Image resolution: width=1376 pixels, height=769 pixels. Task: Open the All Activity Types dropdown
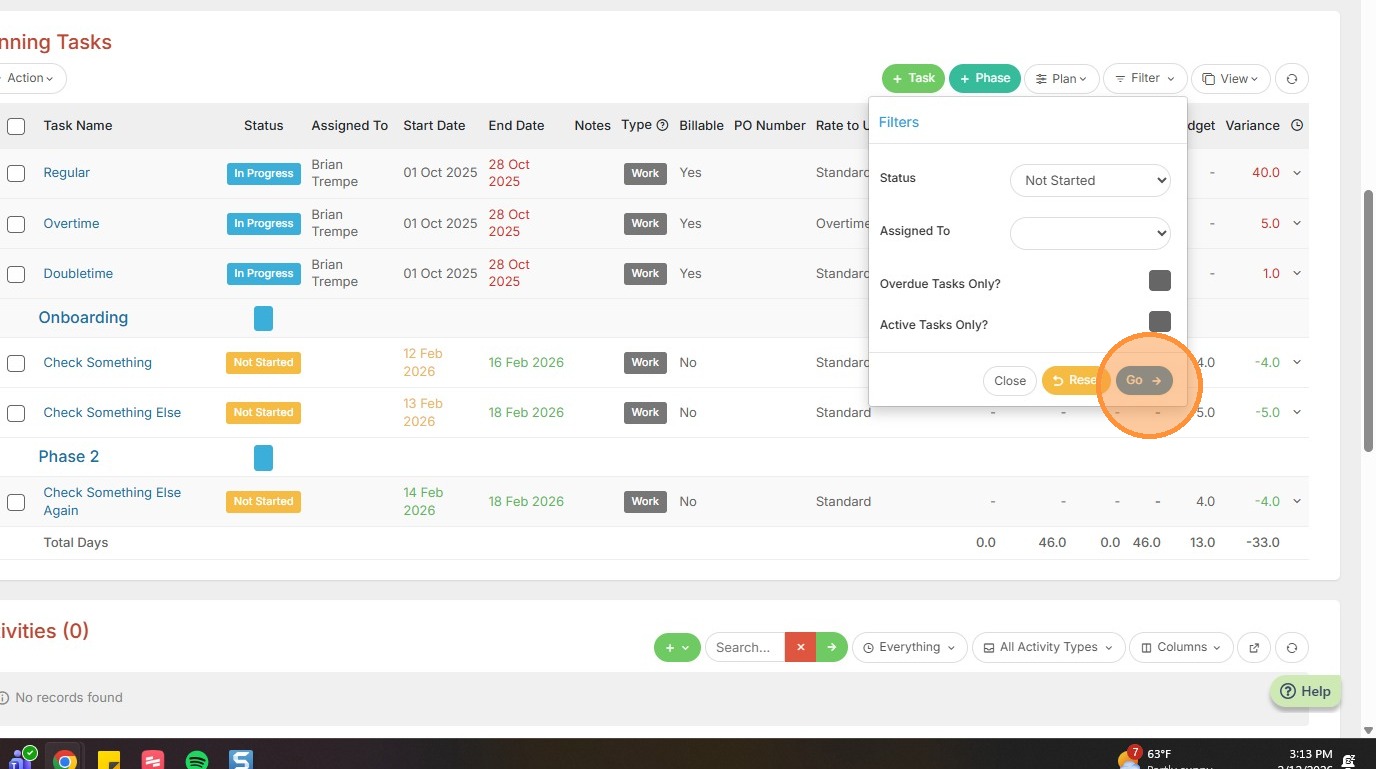(1049, 648)
